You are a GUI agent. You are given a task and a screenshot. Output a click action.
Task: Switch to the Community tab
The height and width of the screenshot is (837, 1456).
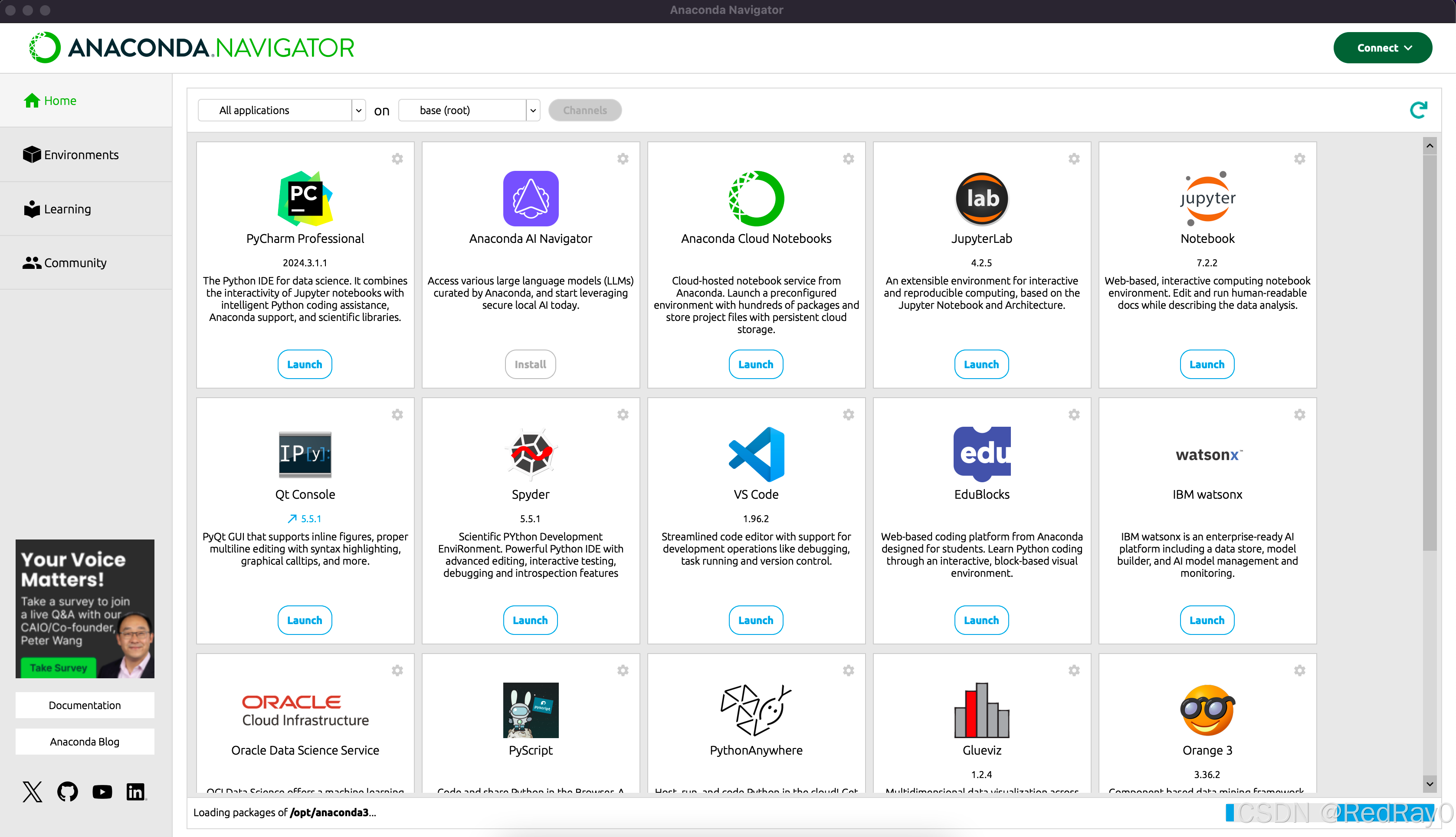(x=86, y=263)
